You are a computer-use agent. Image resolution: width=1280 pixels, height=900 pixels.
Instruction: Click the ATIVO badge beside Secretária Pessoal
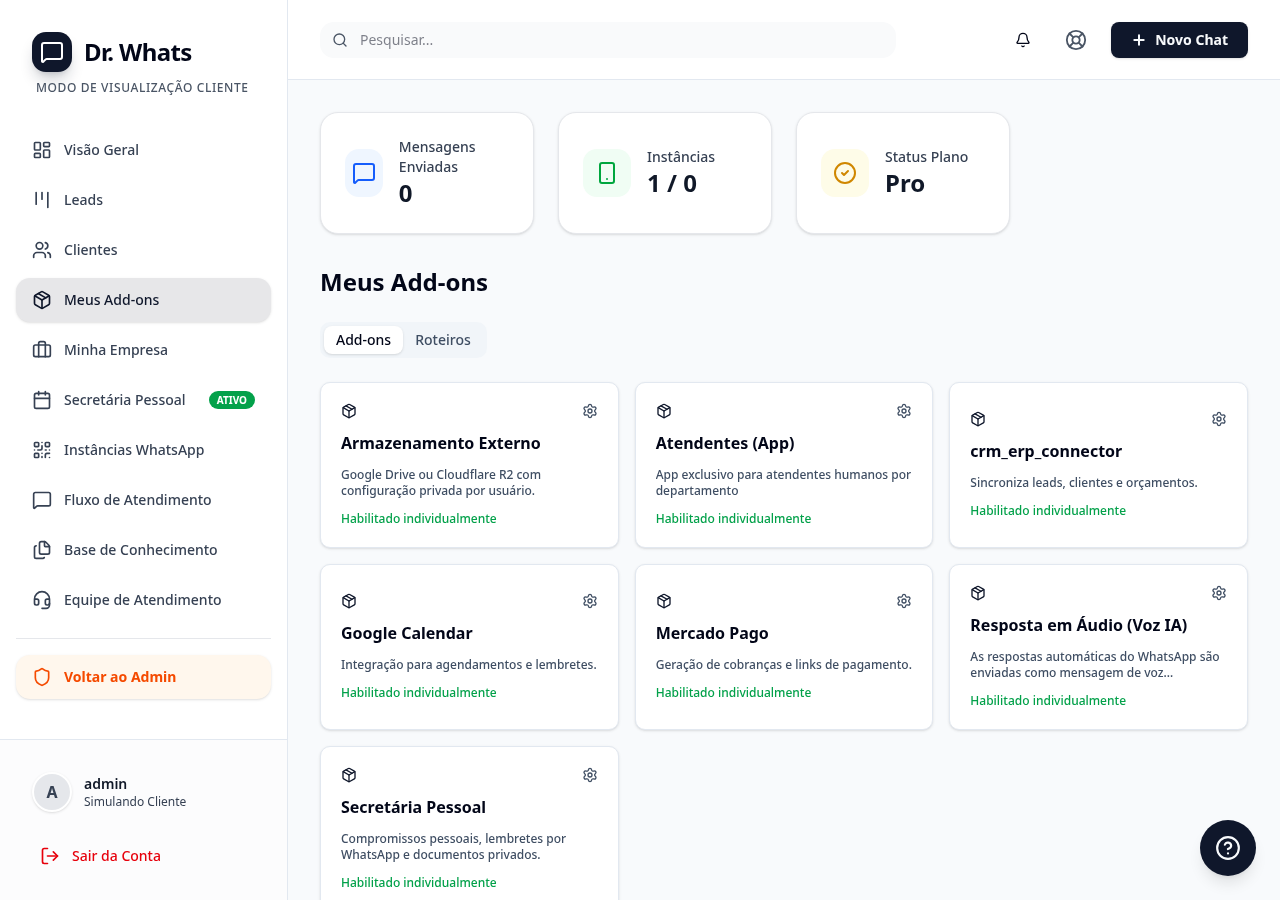pyautogui.click(x=232, y=400)
